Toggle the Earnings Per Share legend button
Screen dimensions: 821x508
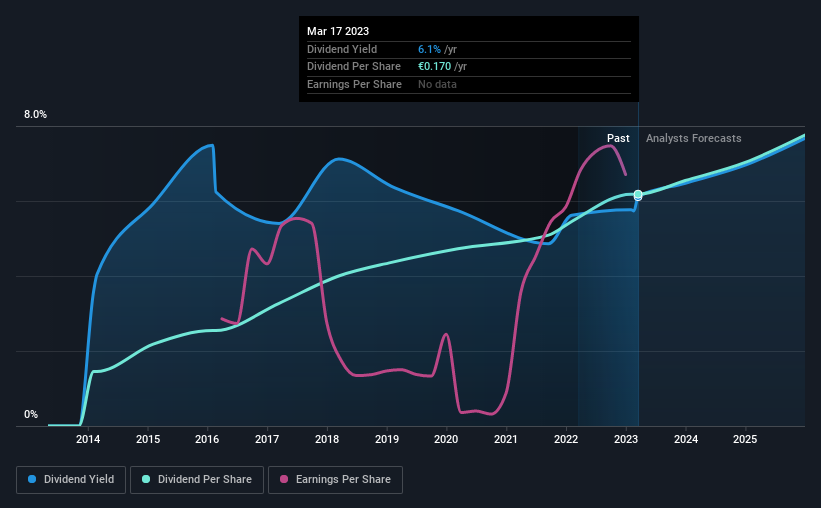pos(335,480)
